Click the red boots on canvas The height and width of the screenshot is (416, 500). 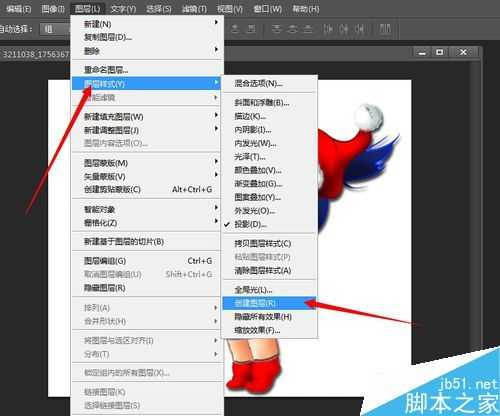(253, 375)
